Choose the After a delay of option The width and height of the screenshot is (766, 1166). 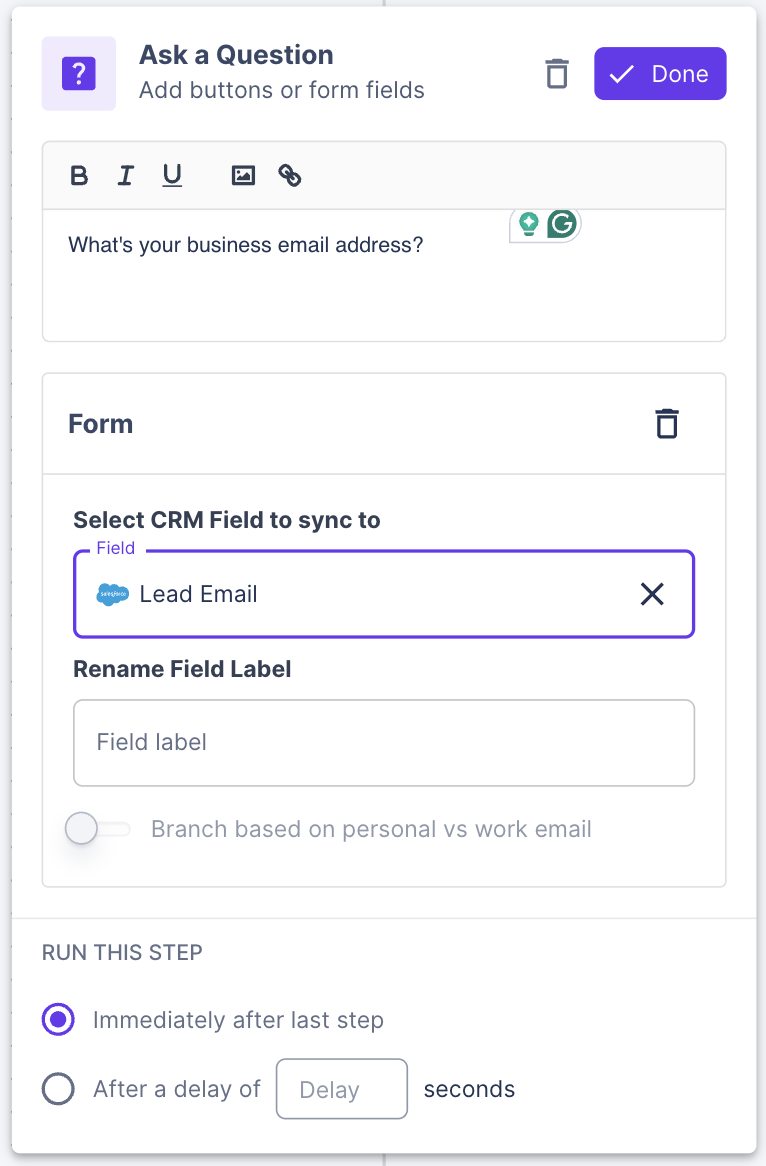click(59, 1089)
